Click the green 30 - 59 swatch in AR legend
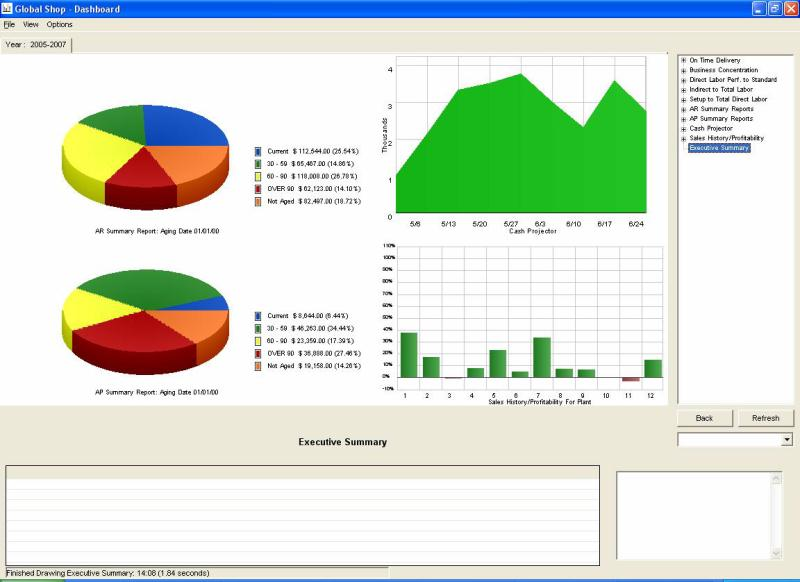The height and width of the screenshot is (582, 800). [x=258, y=164]
